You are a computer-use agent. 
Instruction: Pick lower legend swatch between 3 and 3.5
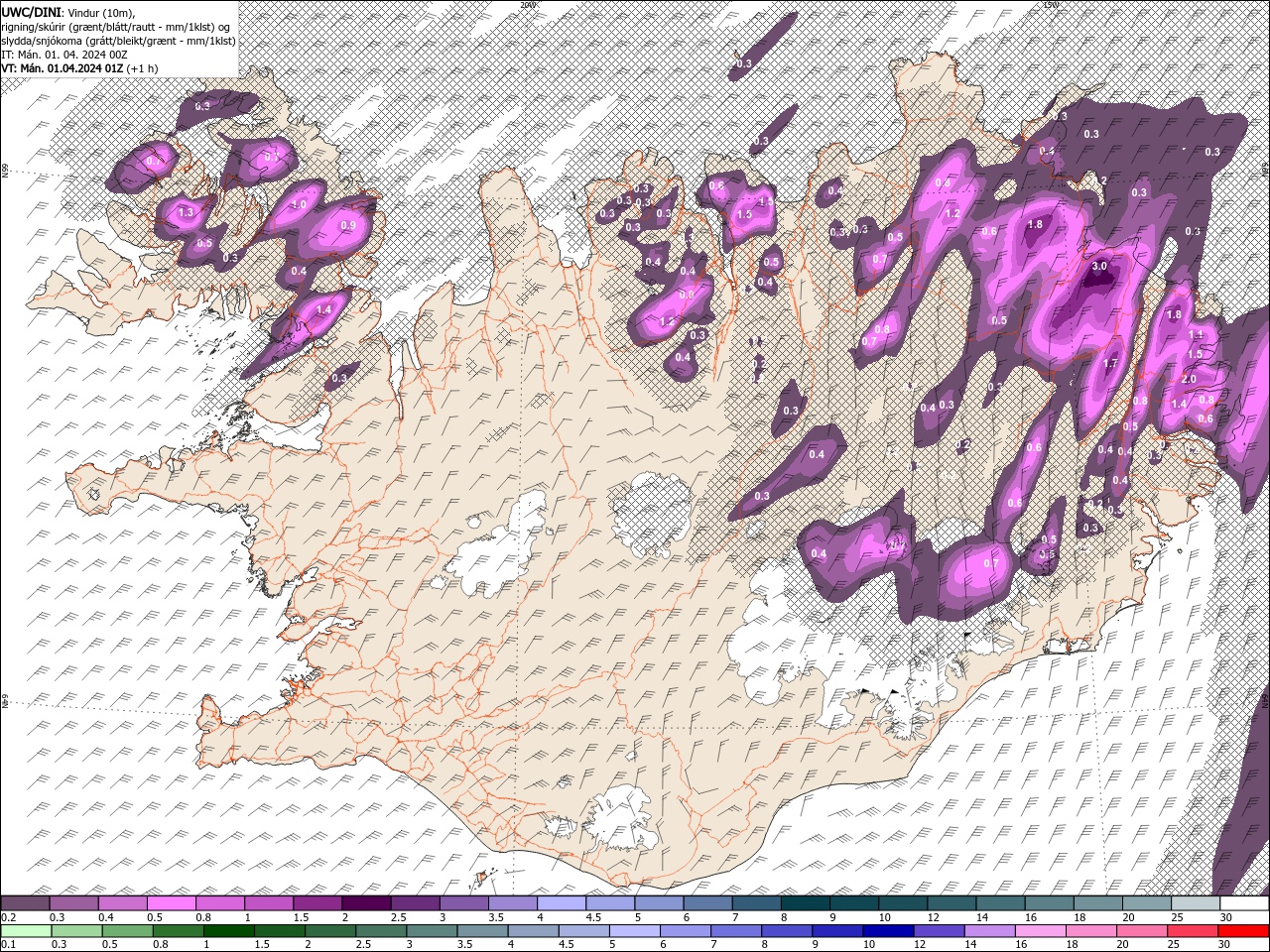pyautogui.click(x=432, y=931)
